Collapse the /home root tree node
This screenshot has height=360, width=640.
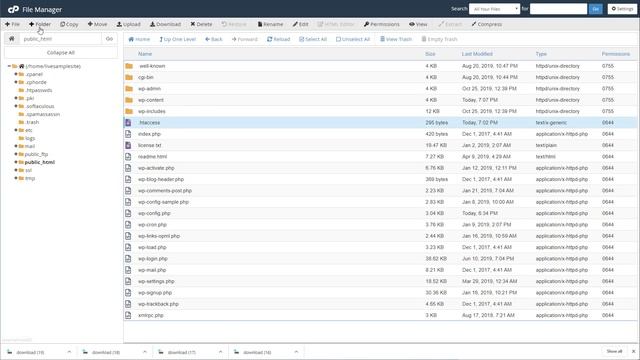(x=9, y=66)
